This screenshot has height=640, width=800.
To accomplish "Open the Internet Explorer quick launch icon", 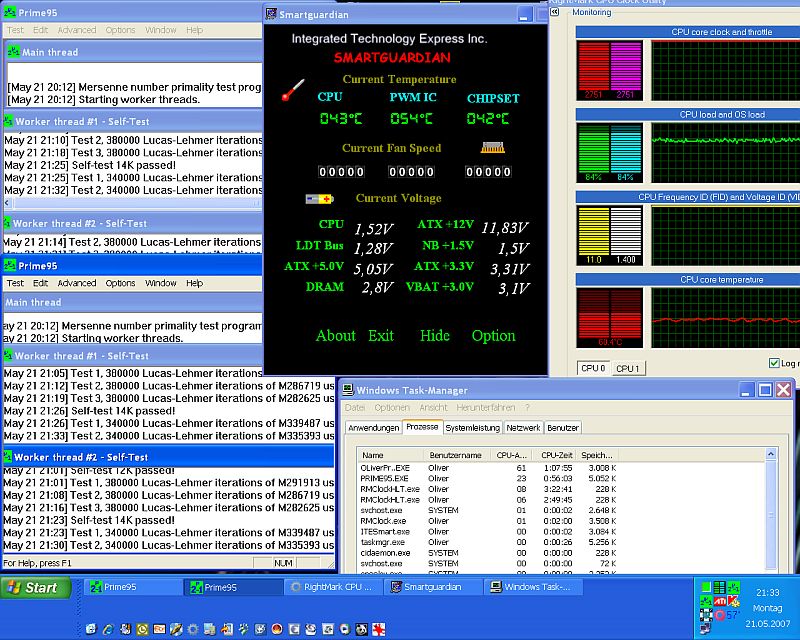I will [x=108, y=629].
